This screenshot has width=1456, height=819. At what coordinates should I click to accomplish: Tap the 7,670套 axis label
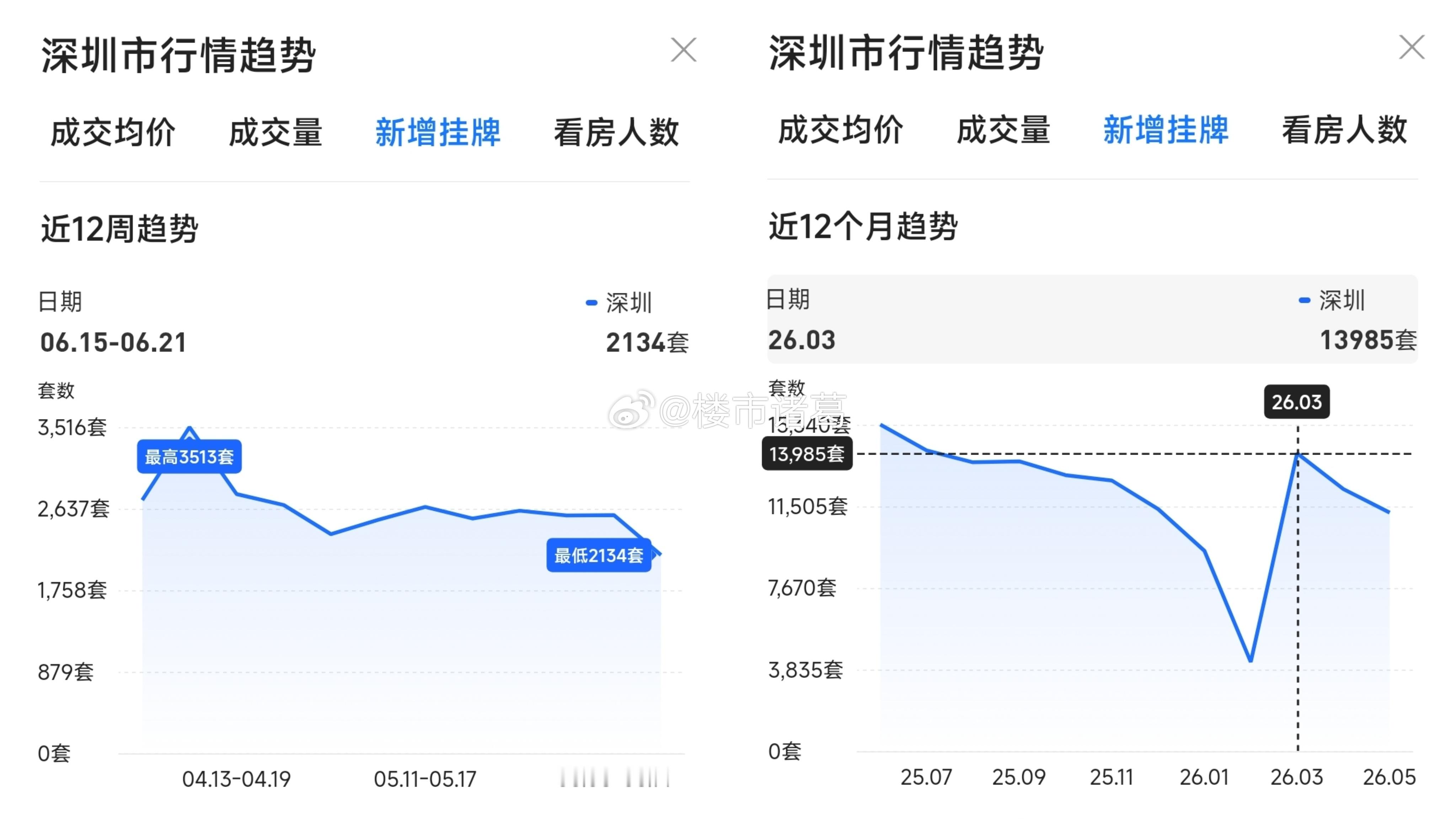tap(802, 588)
